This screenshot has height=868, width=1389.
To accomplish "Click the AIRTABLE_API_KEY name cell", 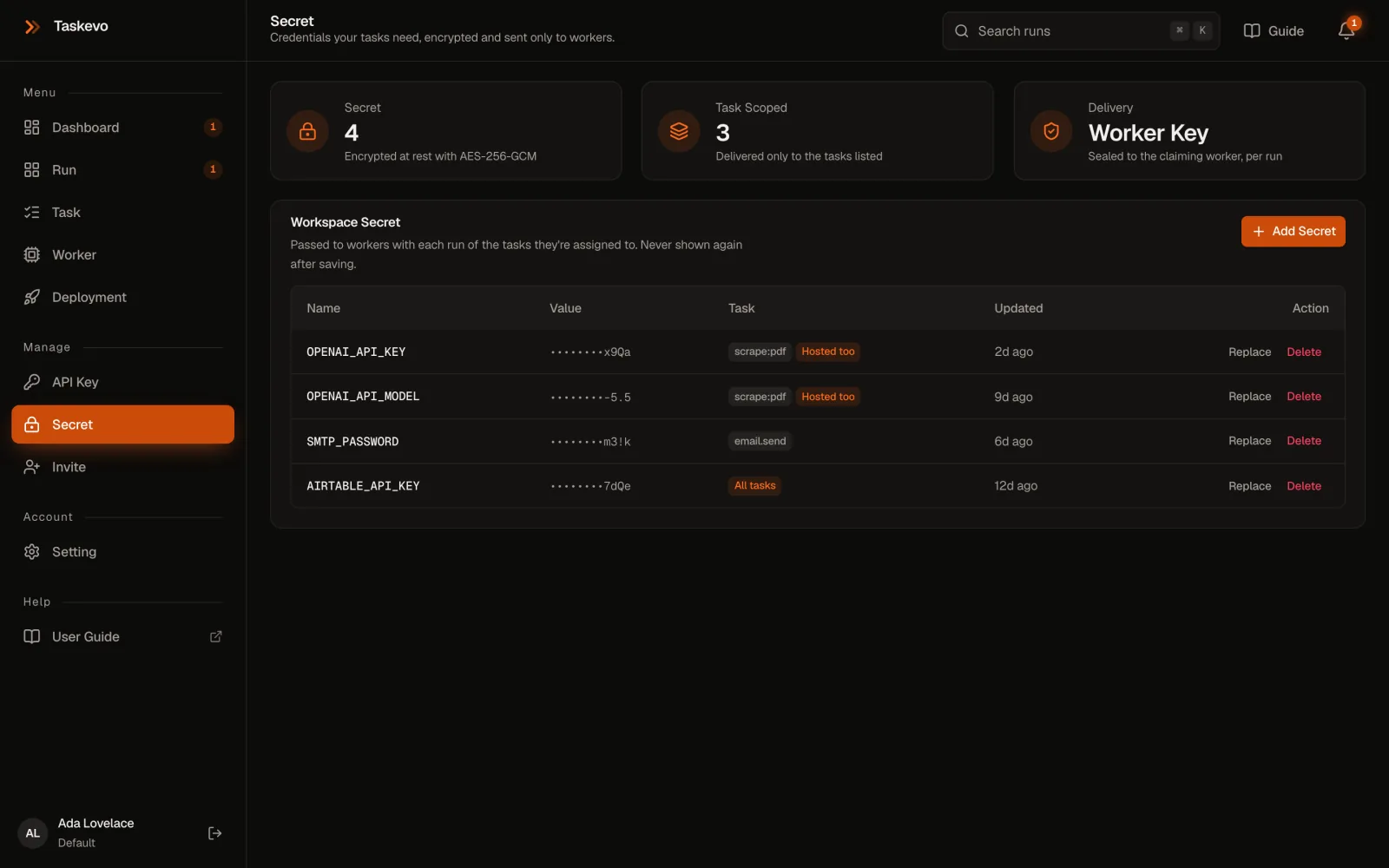I will [363, 486].
